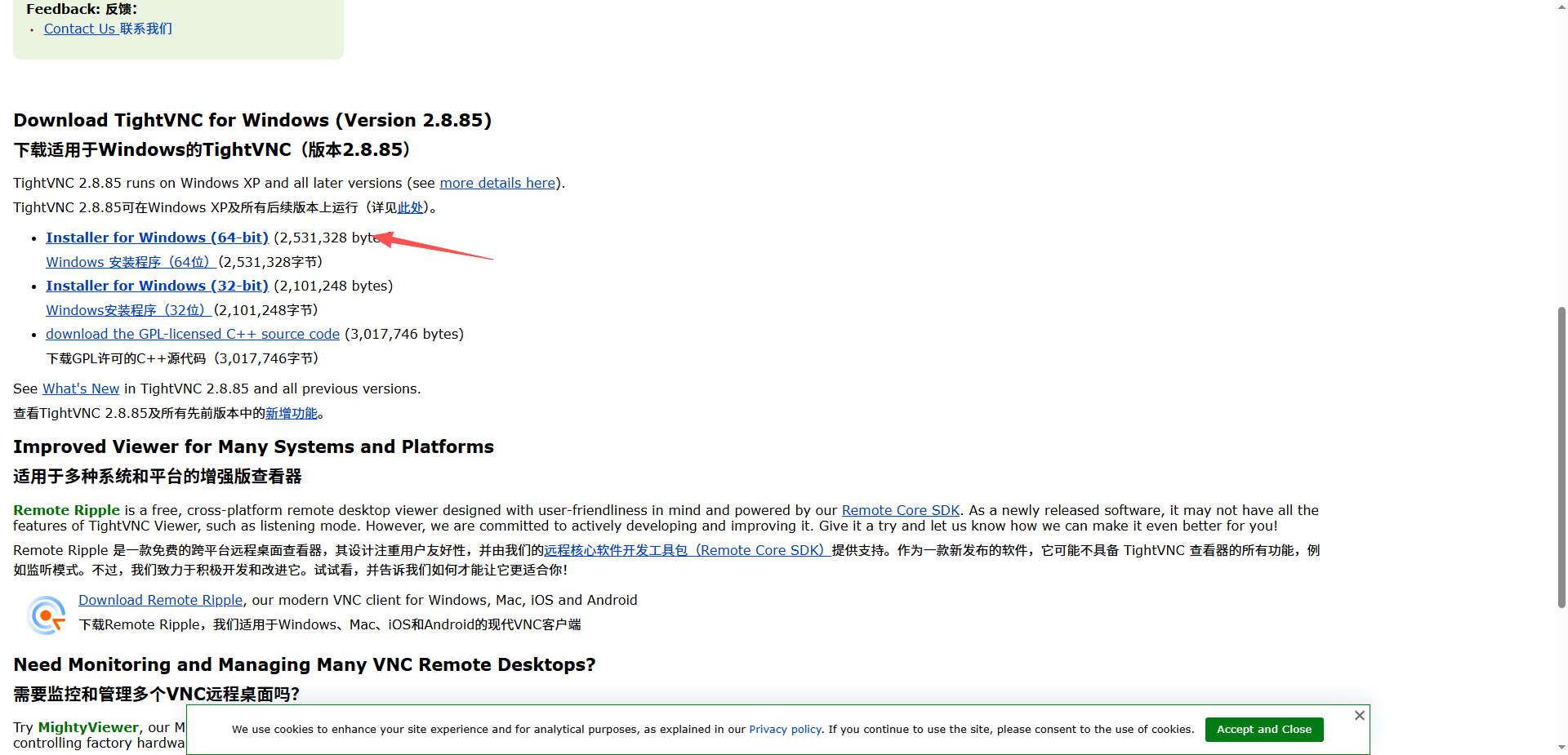Open the 此处 details link
Viewport: 1568px width, 755px height.
(410, 207)
